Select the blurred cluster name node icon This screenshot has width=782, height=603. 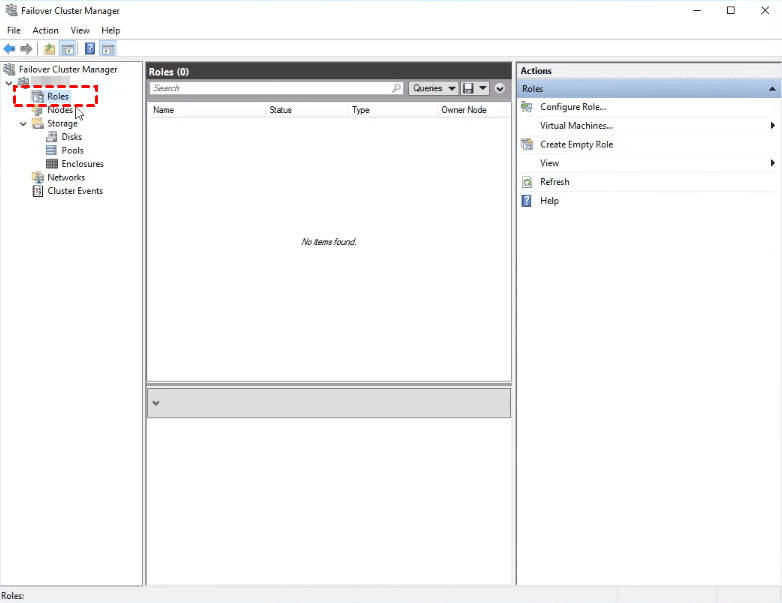[23, 82]
